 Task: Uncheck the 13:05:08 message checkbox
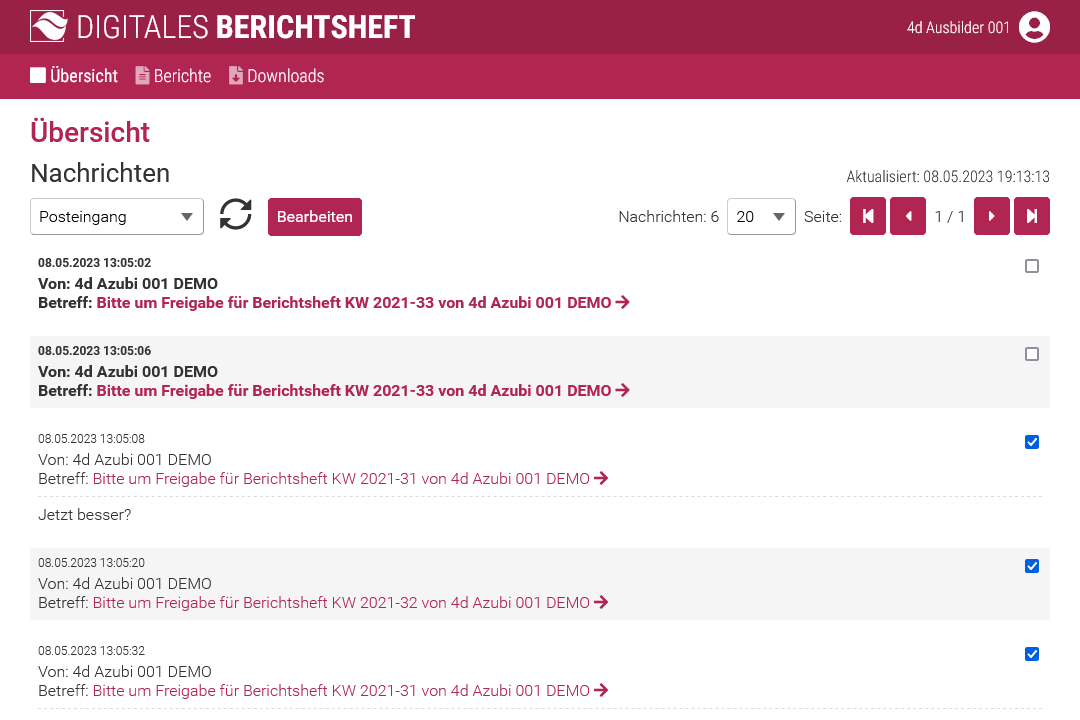tap(1032, 442)
